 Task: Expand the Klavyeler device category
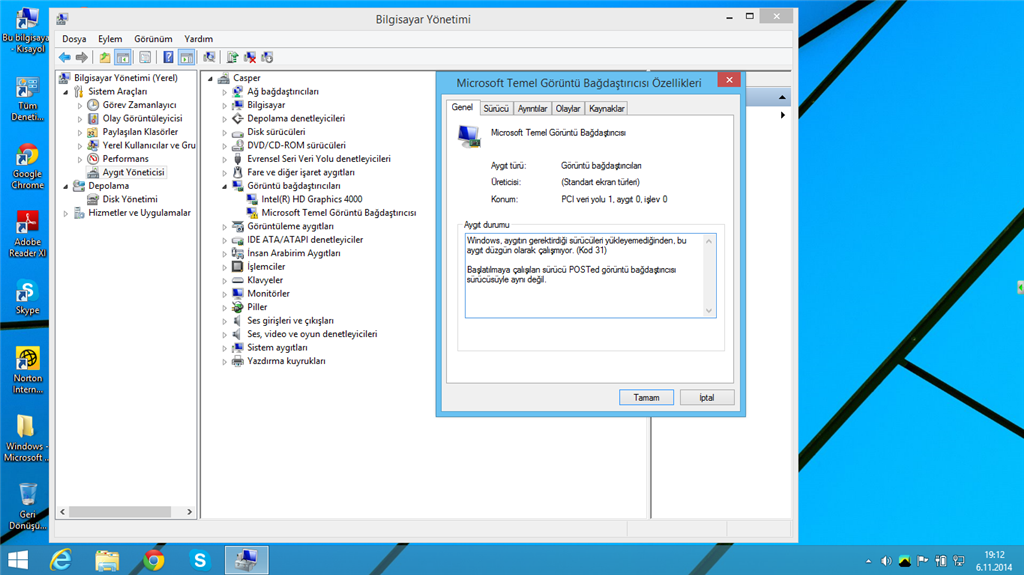[x=225, y=281]
